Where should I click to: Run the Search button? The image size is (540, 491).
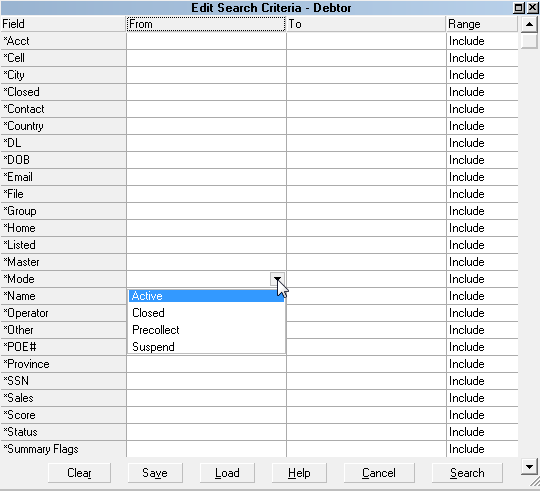[467, 473]
